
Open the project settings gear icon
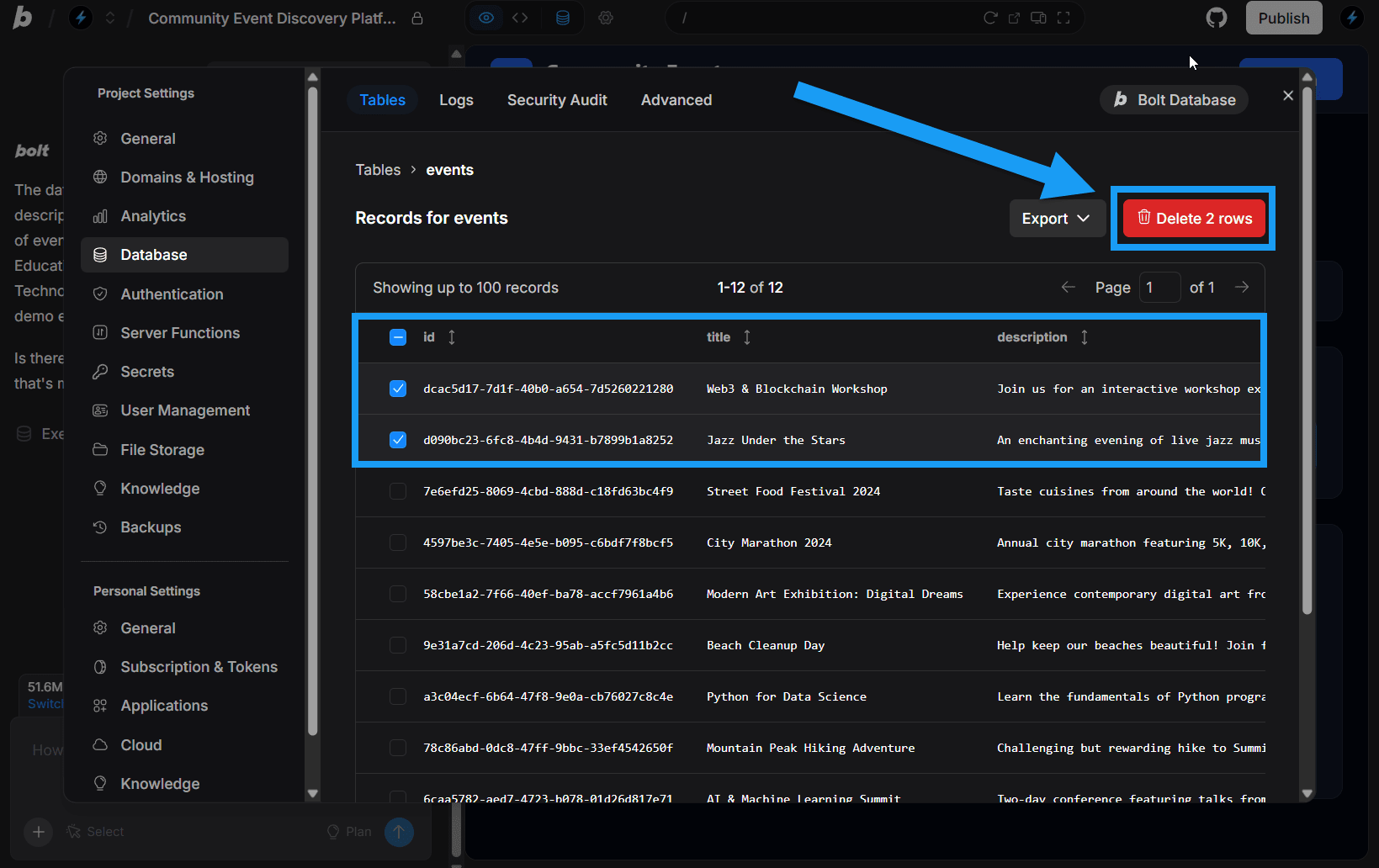(606, 17)
